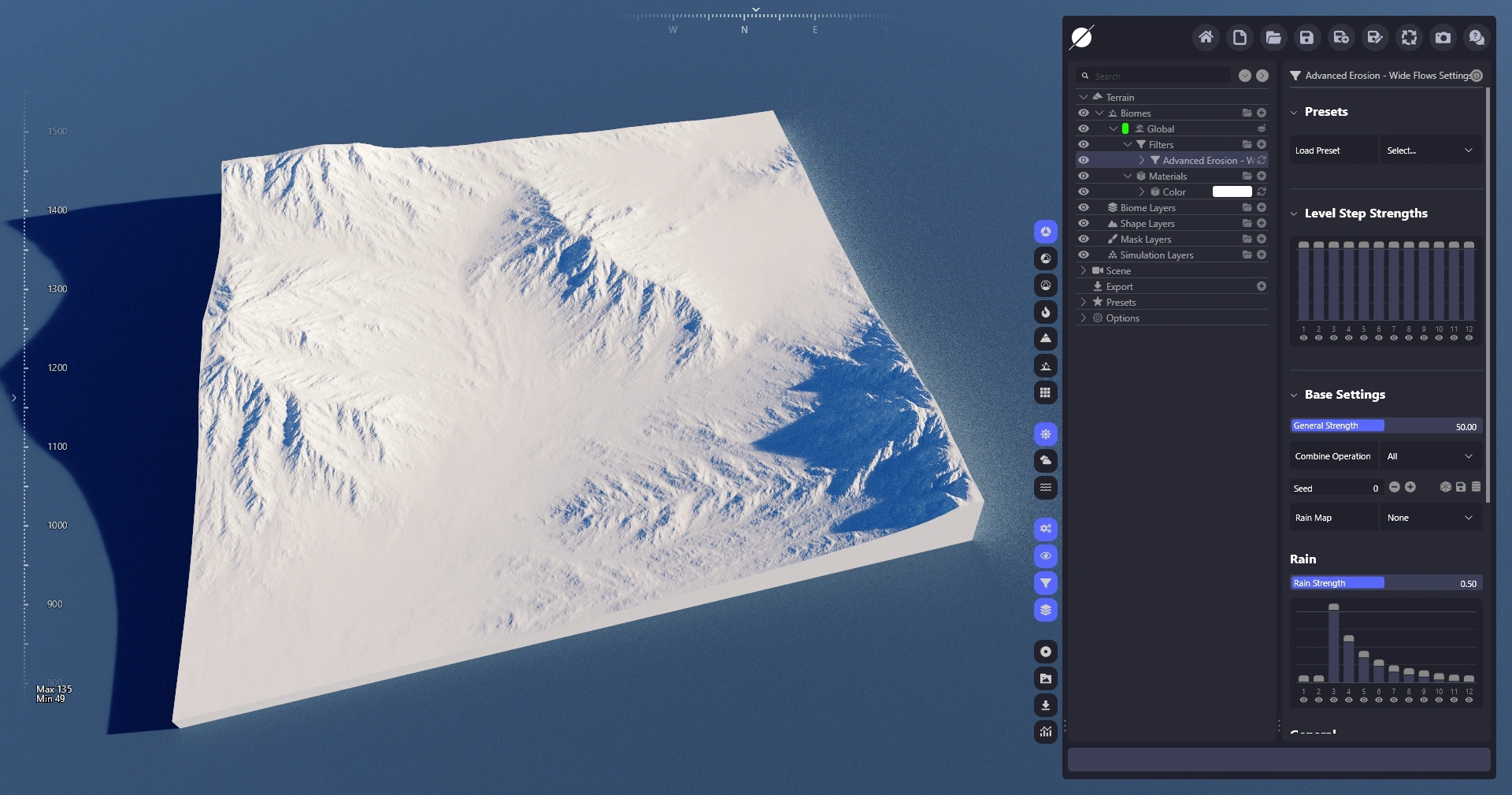Hide the Biome Layers visibility eye
The width and height of the screenshot is (1512, 795).
point(1084,207)
